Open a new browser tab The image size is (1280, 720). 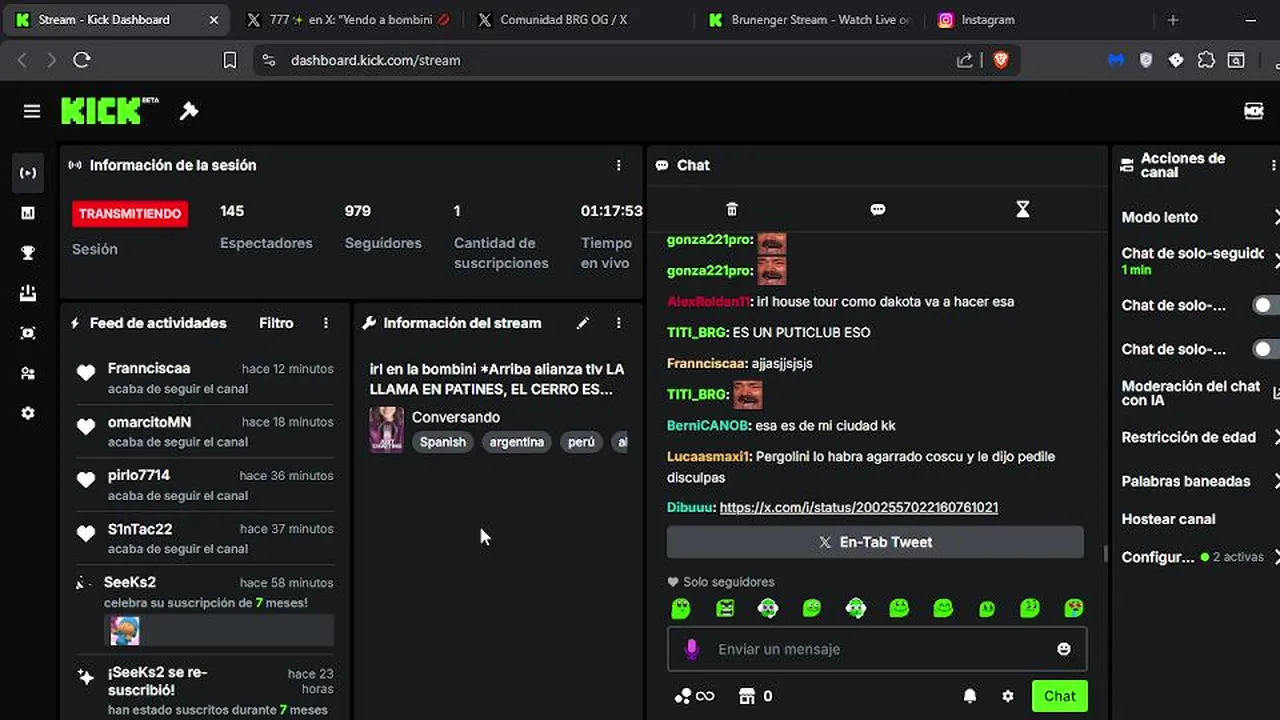click(1173, 20)
